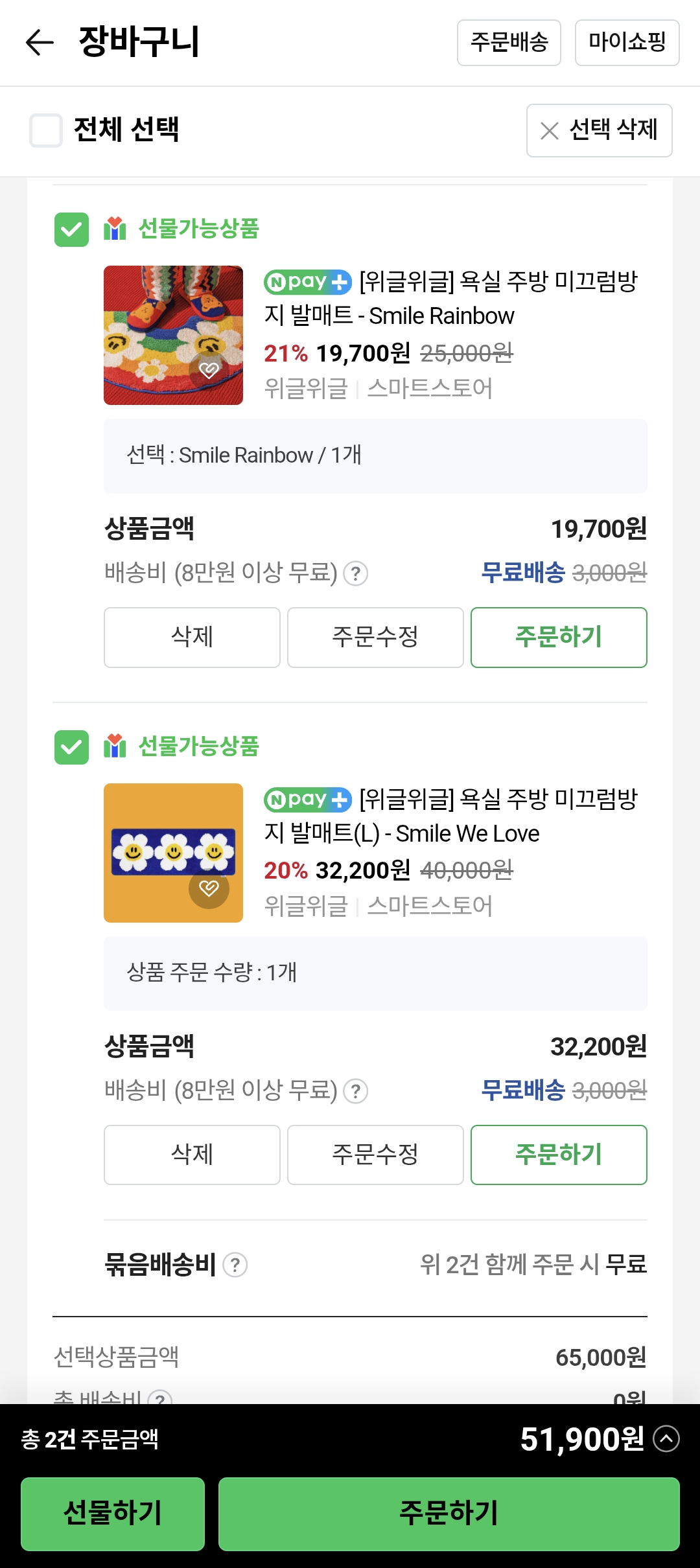This screenshot has width=700, height=1568.
Task: Tap the Npay plus badge on Smile We Love
Action: (307, 800)
